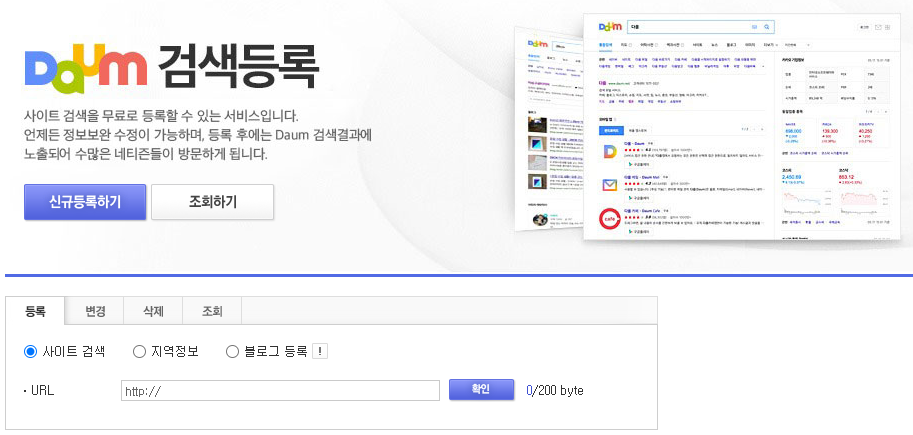Switch to the 등록 tab
Screen dimensions: 913x435
pos(35,311)
